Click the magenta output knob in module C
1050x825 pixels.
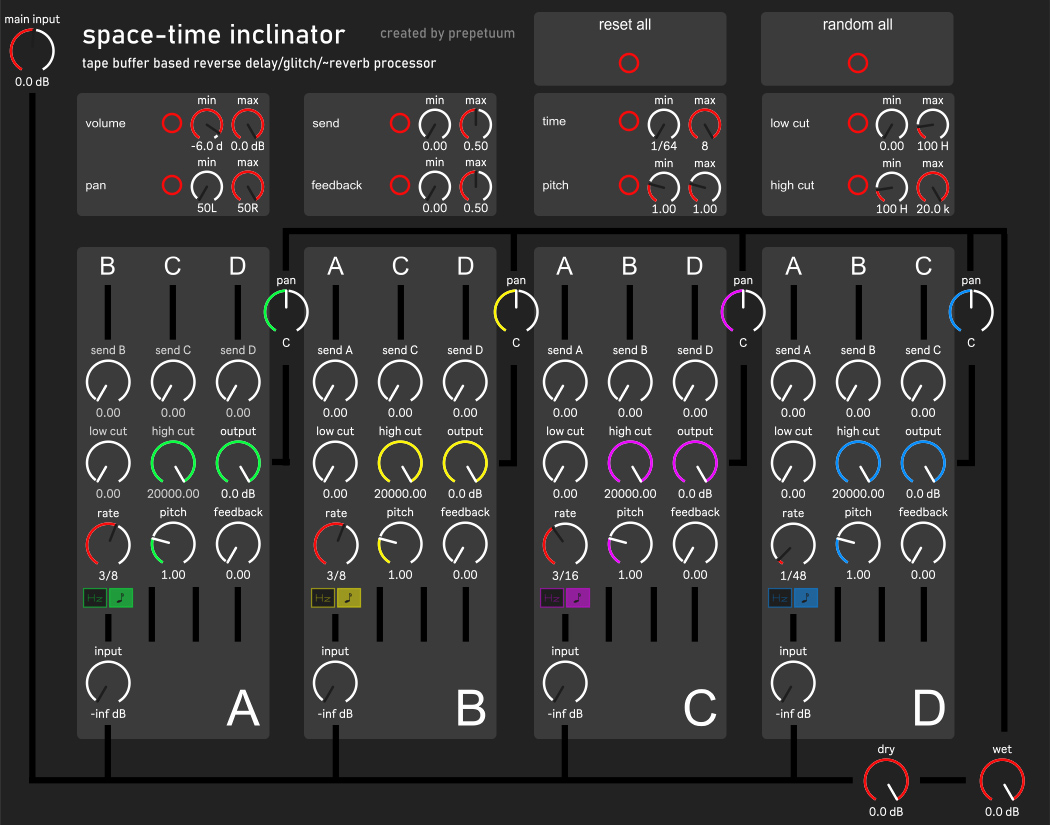tap(695, 462)
